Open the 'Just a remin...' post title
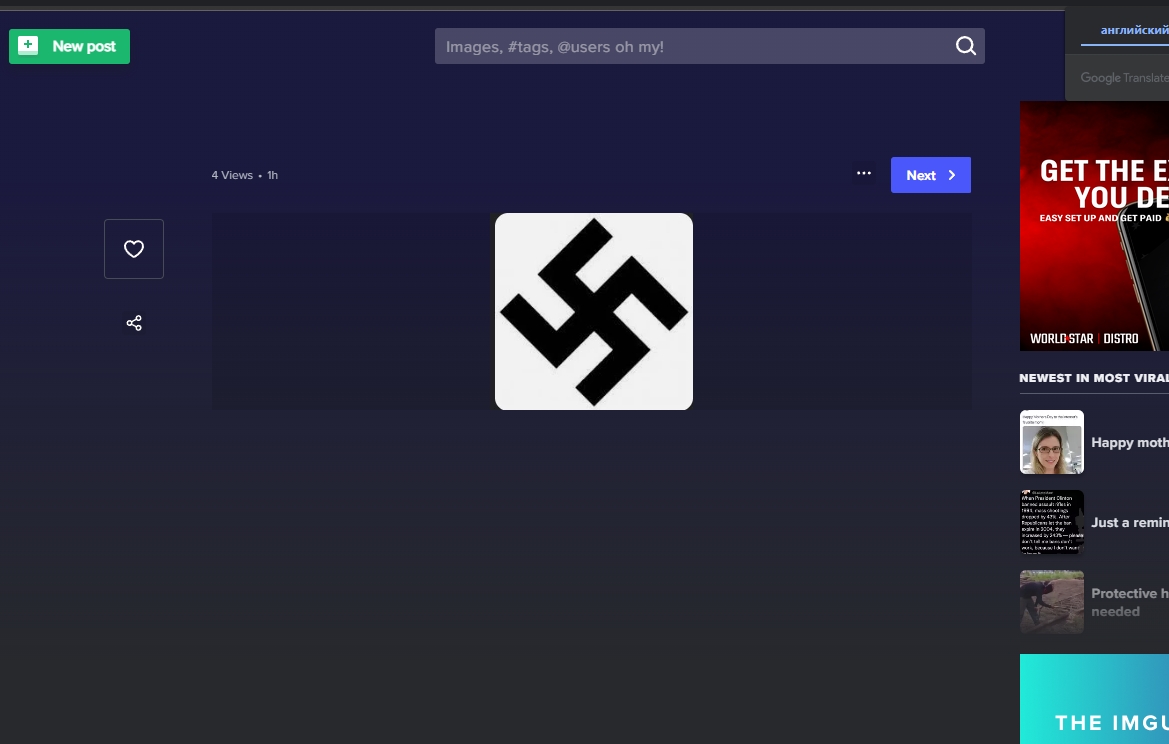This screenshot has height=744, width=1169. (x=1129, y=522)
